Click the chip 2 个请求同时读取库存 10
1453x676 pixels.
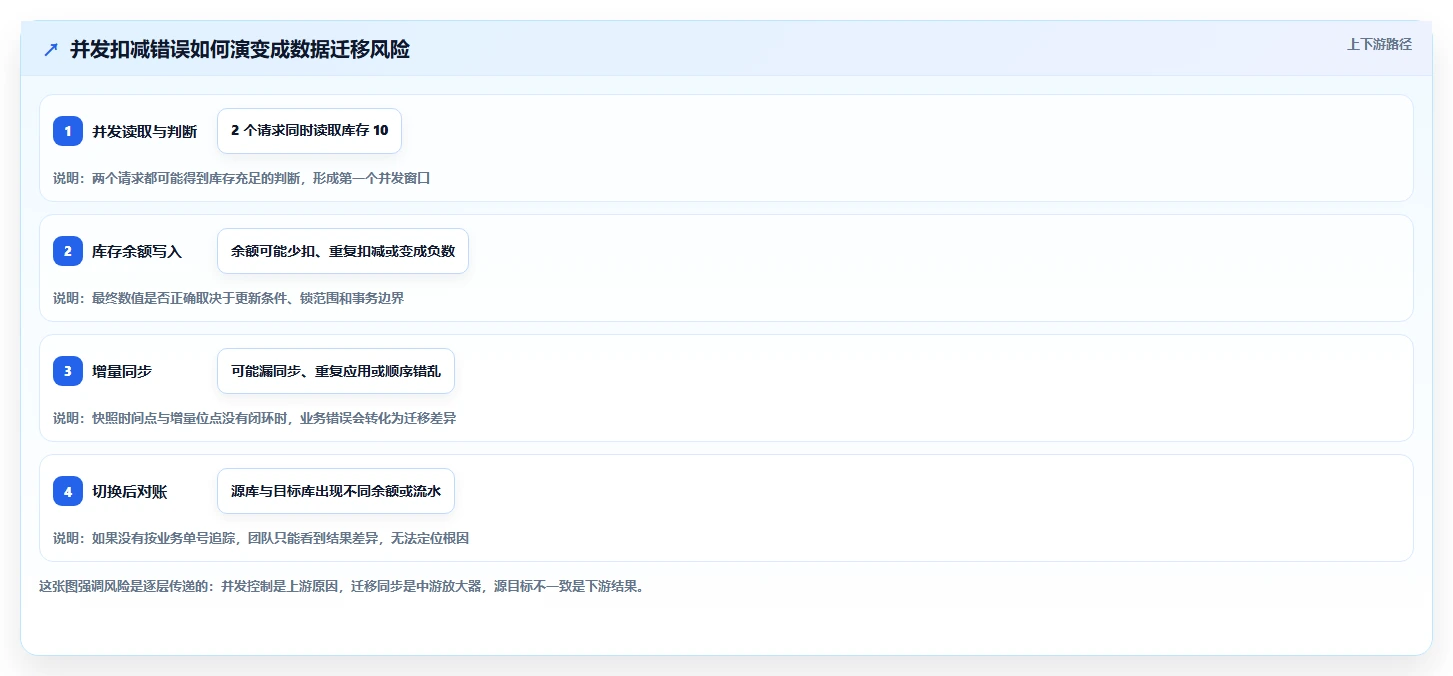(x=309, y=131)
